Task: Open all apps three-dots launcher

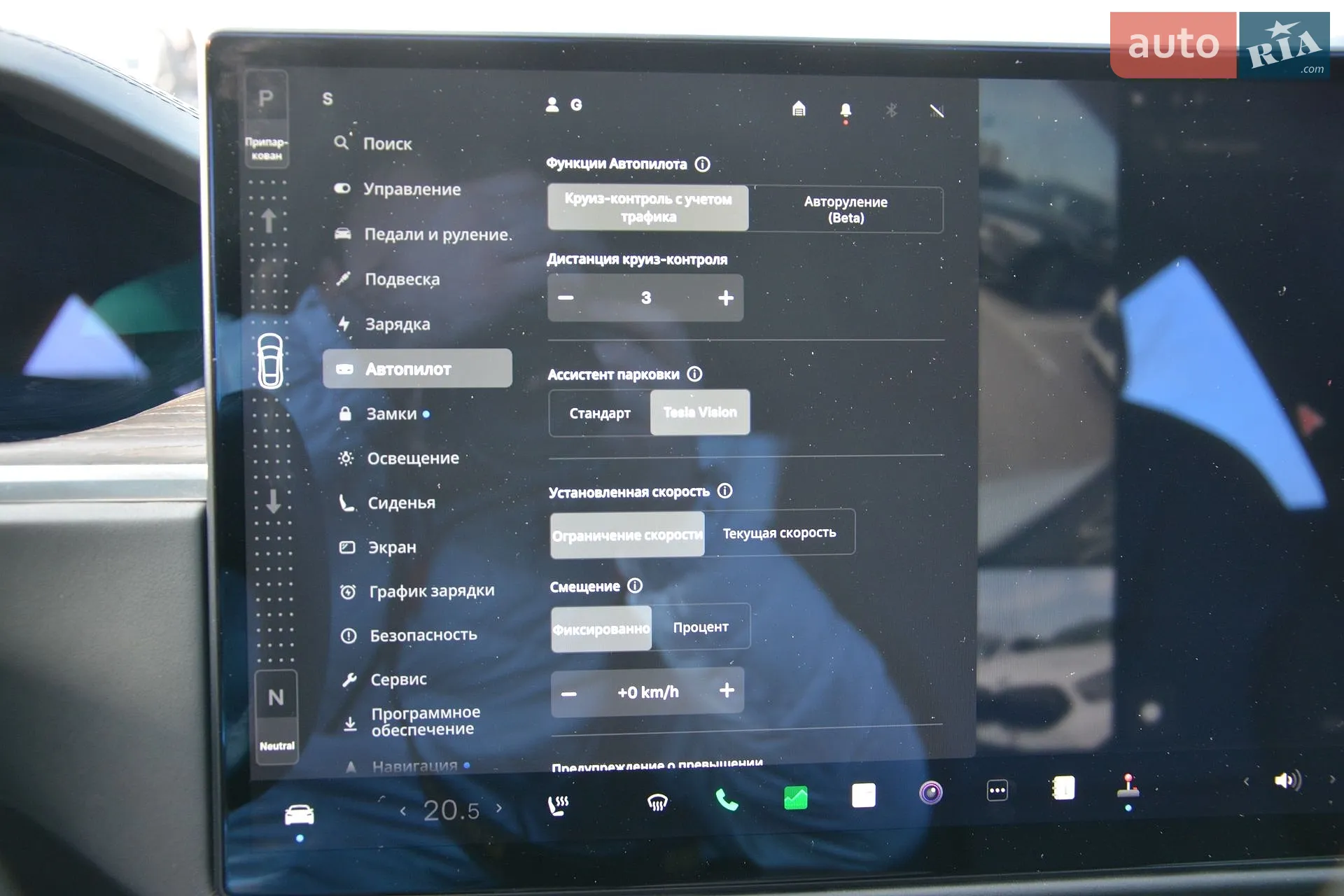Action: pos(997,790)
